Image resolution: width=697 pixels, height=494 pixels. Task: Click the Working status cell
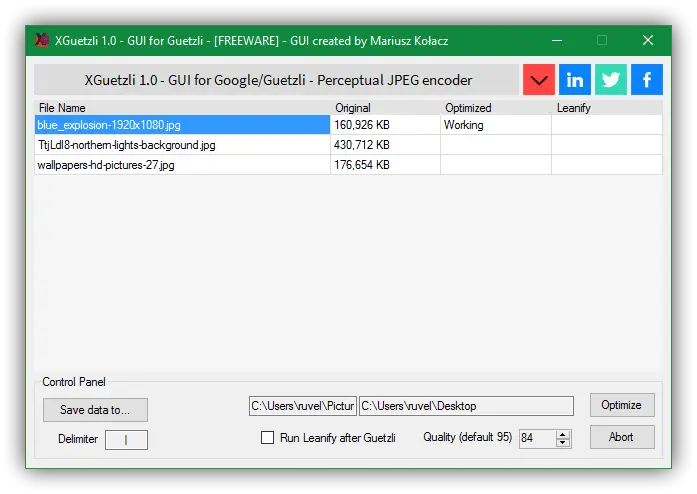click(496, 125)
